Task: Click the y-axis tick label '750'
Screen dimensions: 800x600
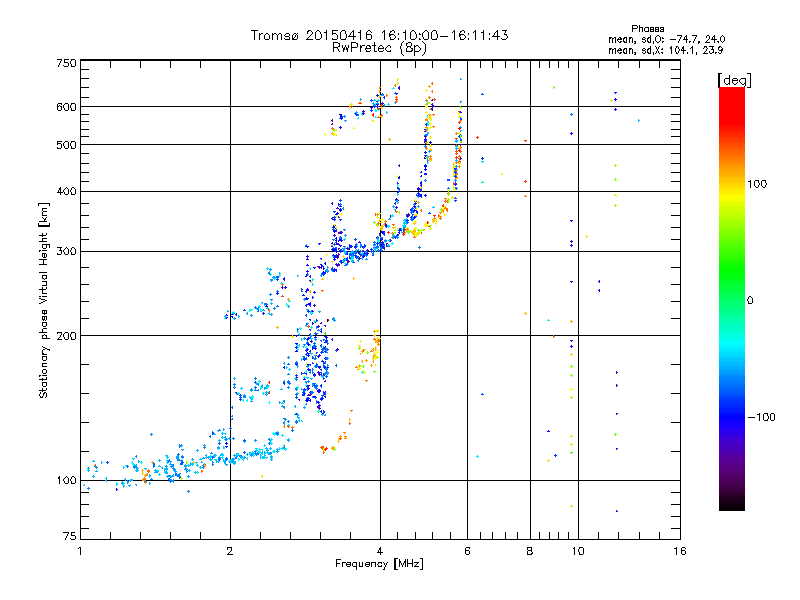Action: pos(66,64)
